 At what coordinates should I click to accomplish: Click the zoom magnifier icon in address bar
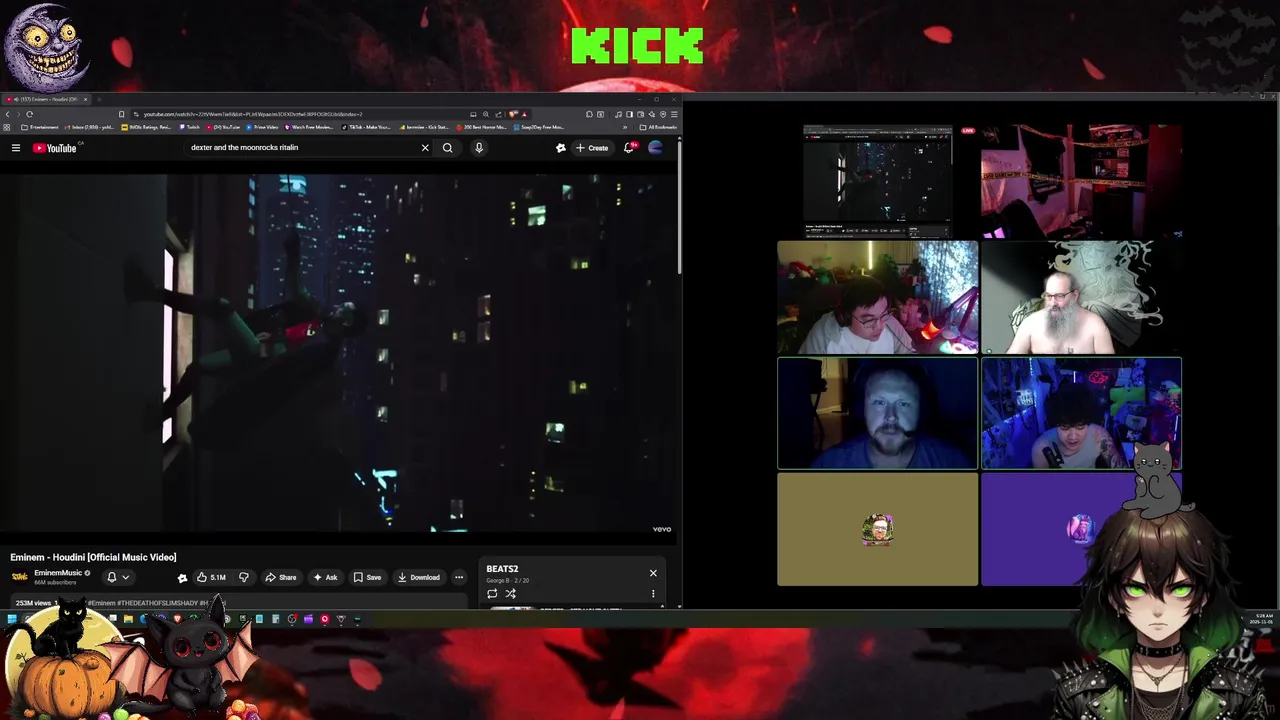tap(486, 114)
